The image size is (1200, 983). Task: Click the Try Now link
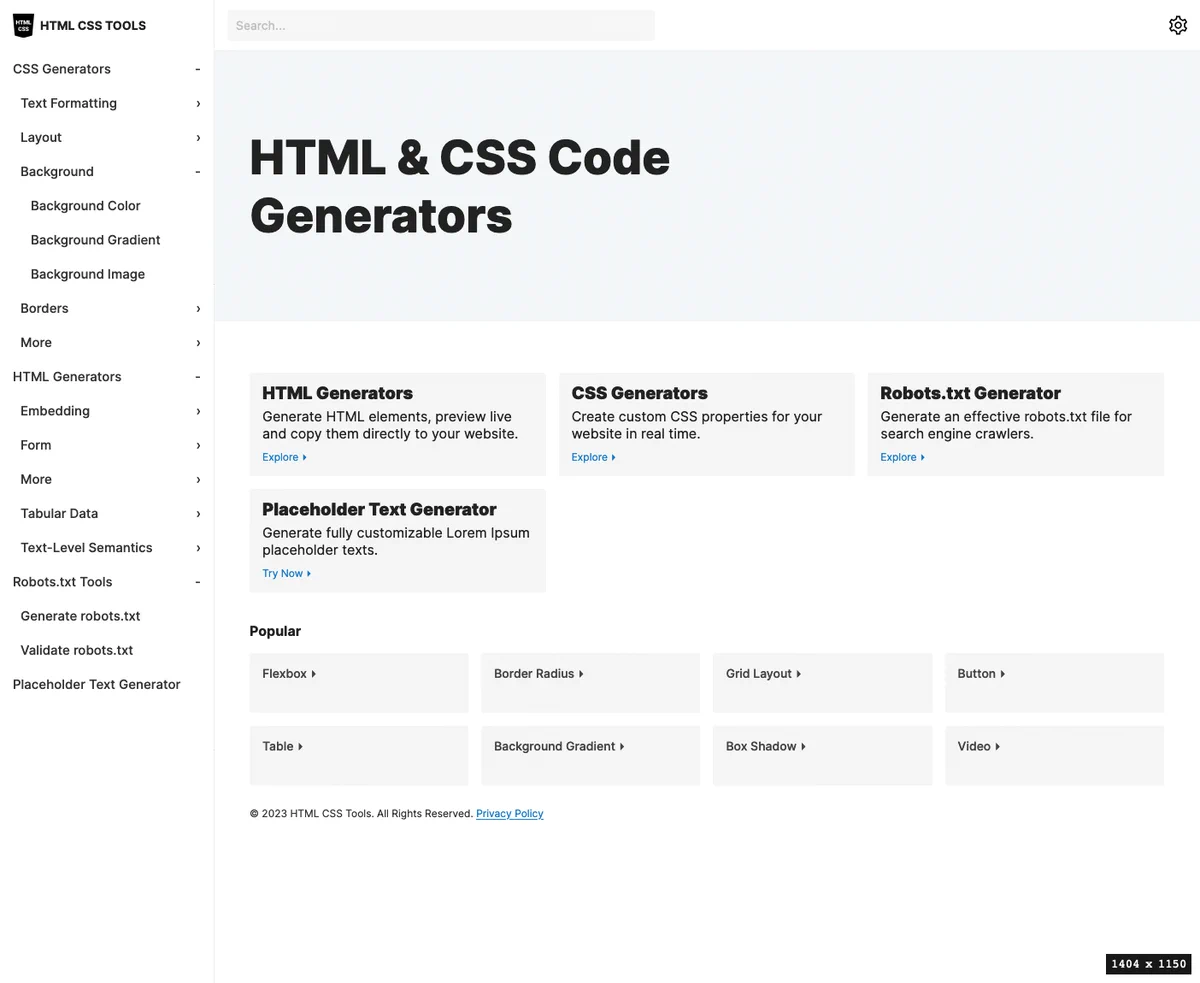coord(286,573)
